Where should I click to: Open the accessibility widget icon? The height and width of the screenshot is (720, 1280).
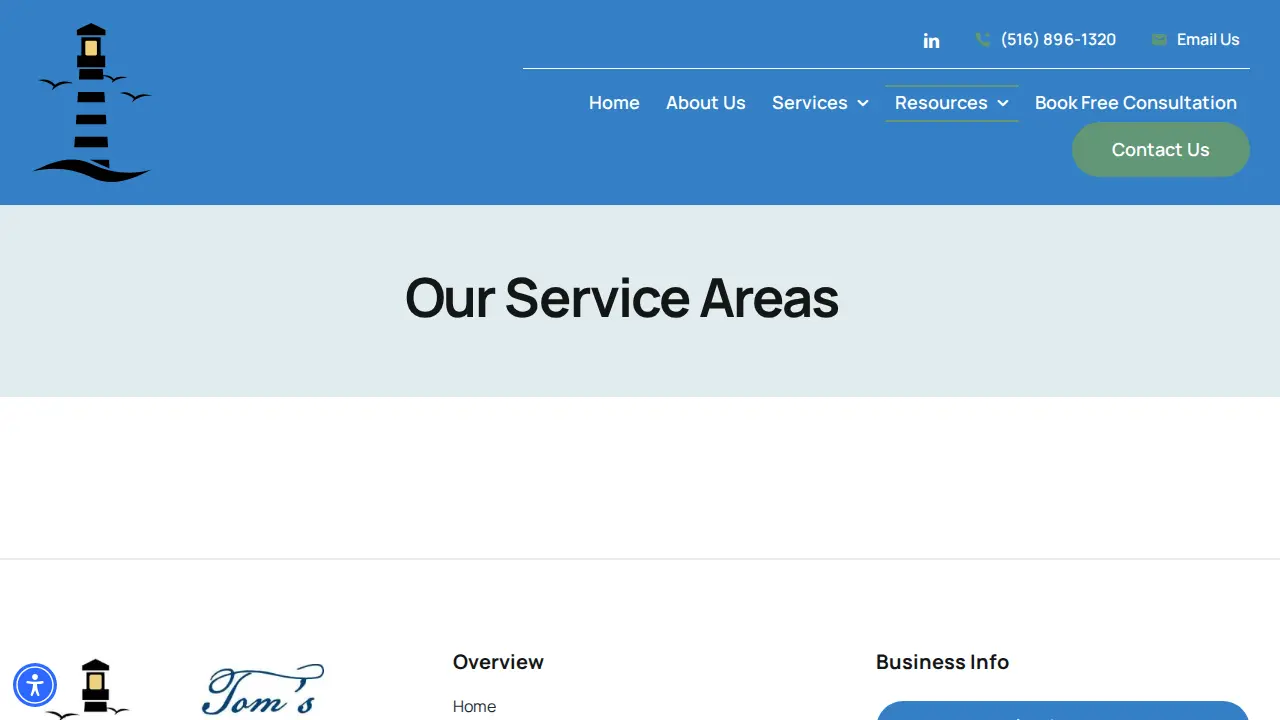point(35,686)
